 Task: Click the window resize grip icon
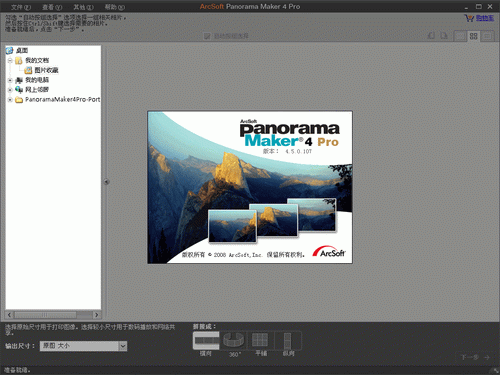tap(496, 371)
